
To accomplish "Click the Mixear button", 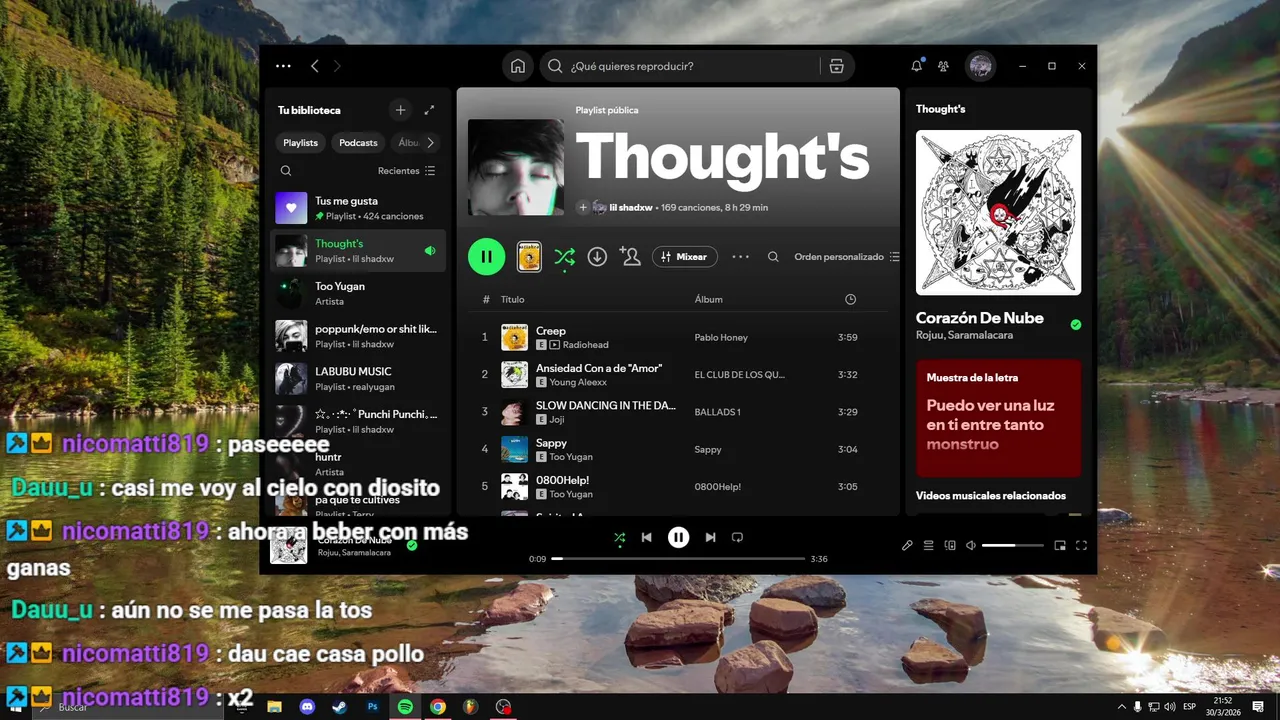I will coord(685,257).
